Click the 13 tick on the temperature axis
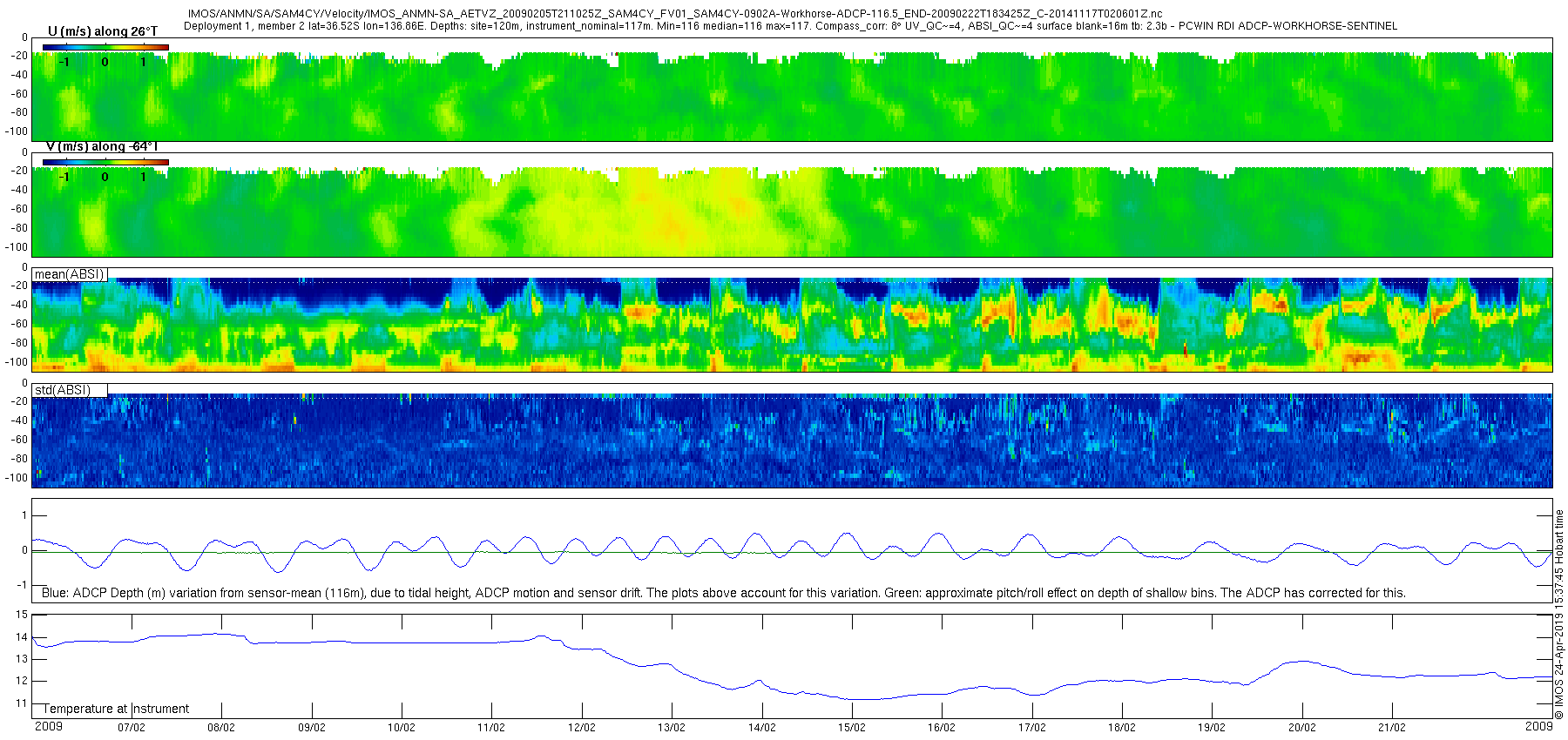 coord(22,659)
